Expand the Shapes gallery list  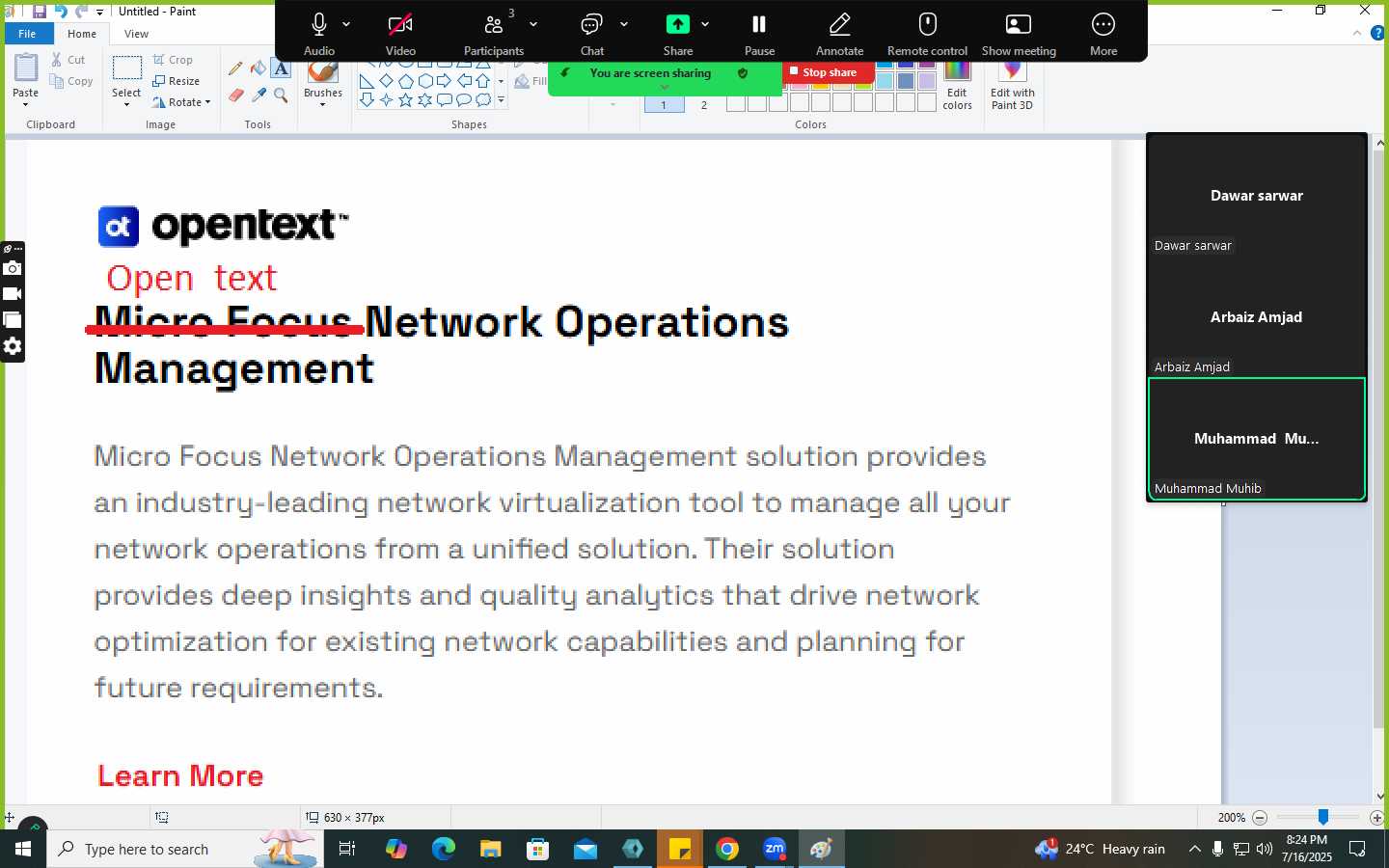pos(501,99)
